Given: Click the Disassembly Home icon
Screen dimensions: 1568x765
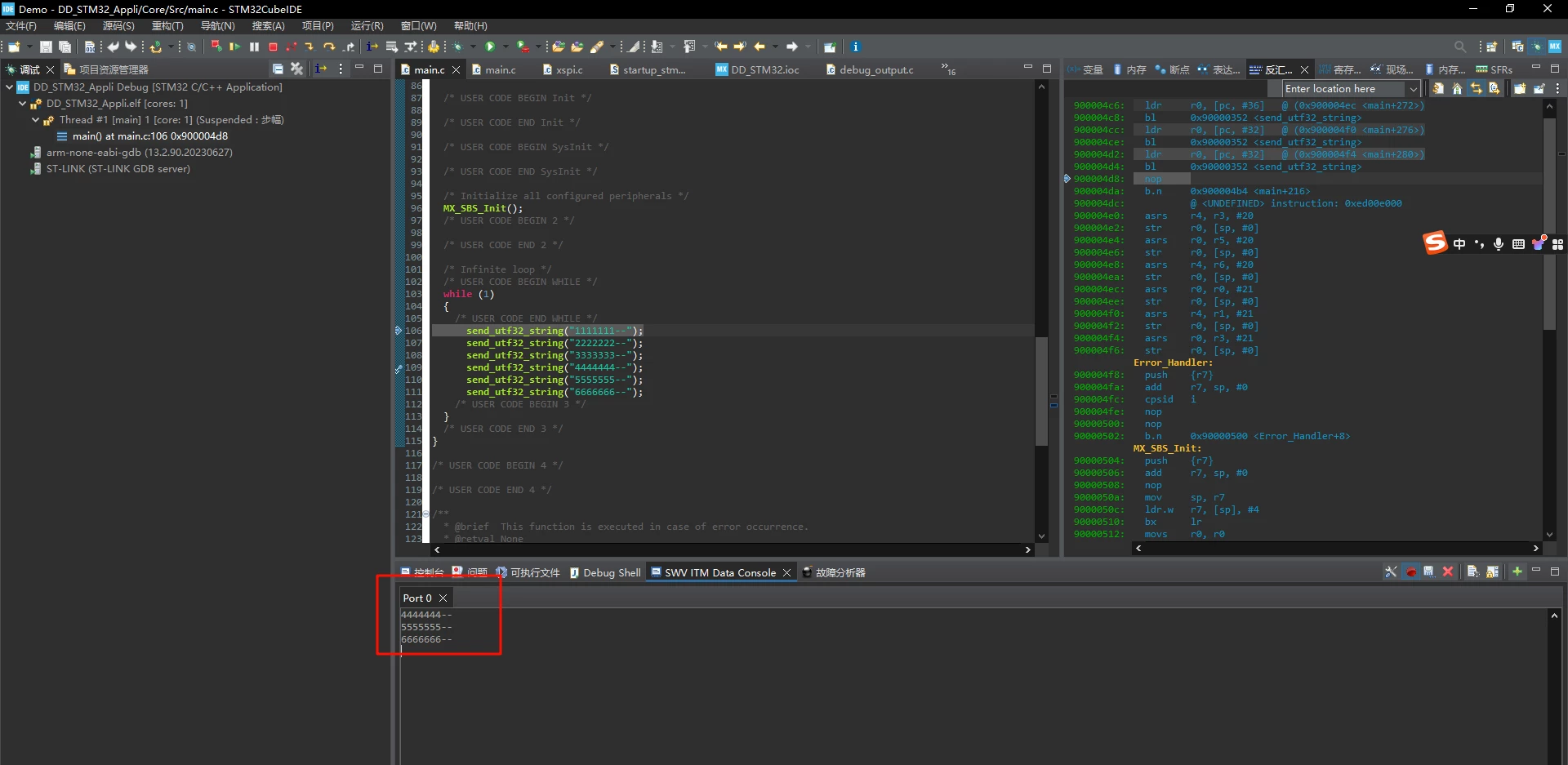Looking at the screenshot, I should pos(1457,88).
